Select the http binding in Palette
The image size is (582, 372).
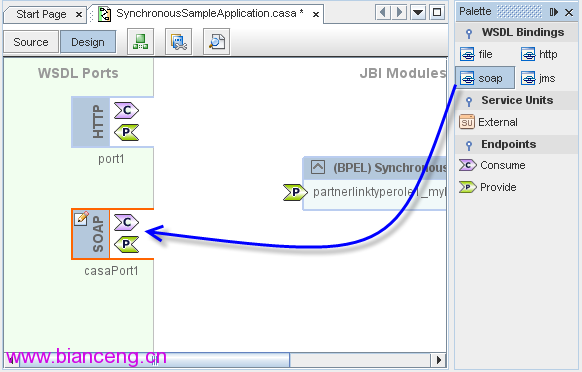(539, 54)
